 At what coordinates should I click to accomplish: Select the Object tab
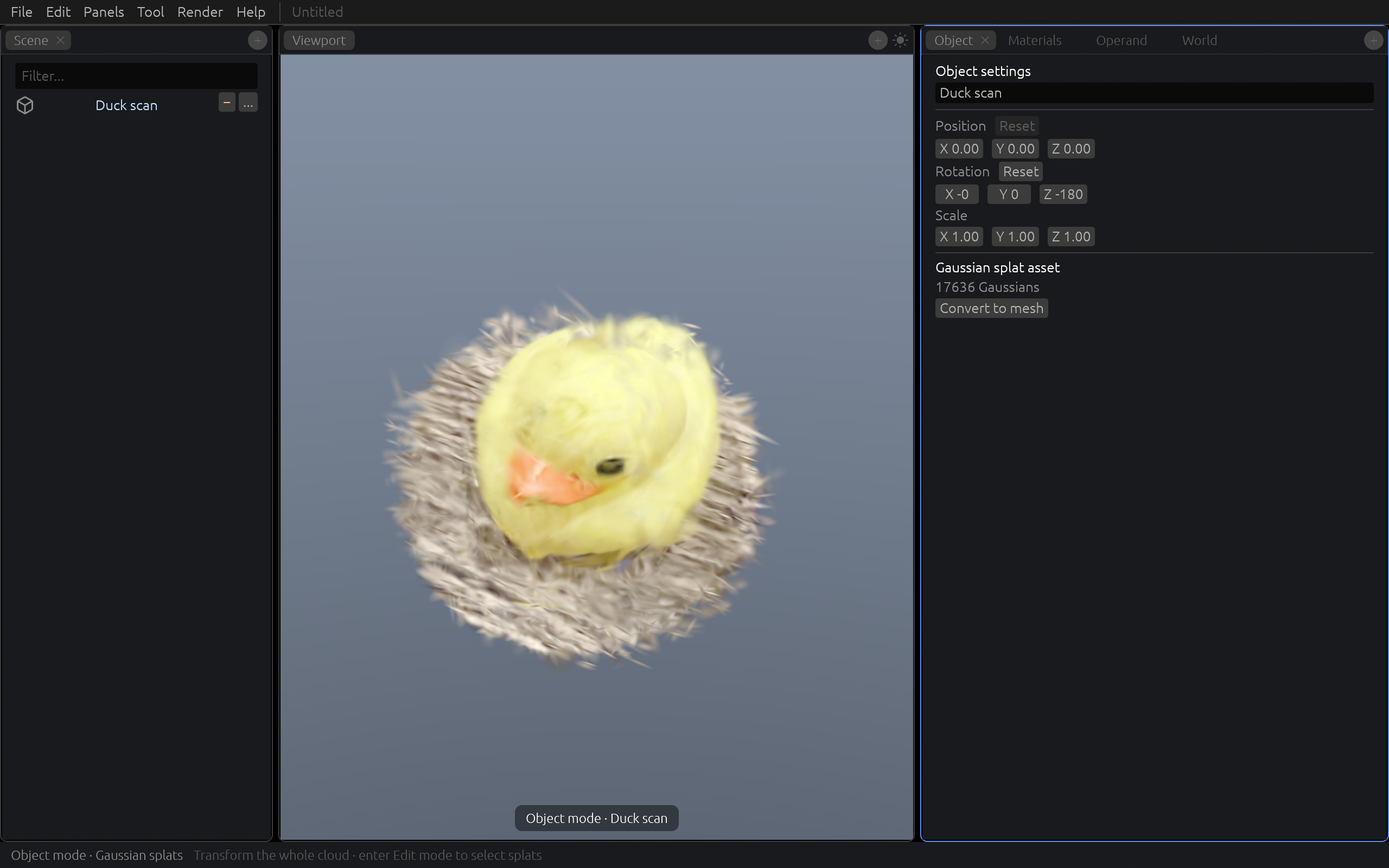click(x=953, y=40)
